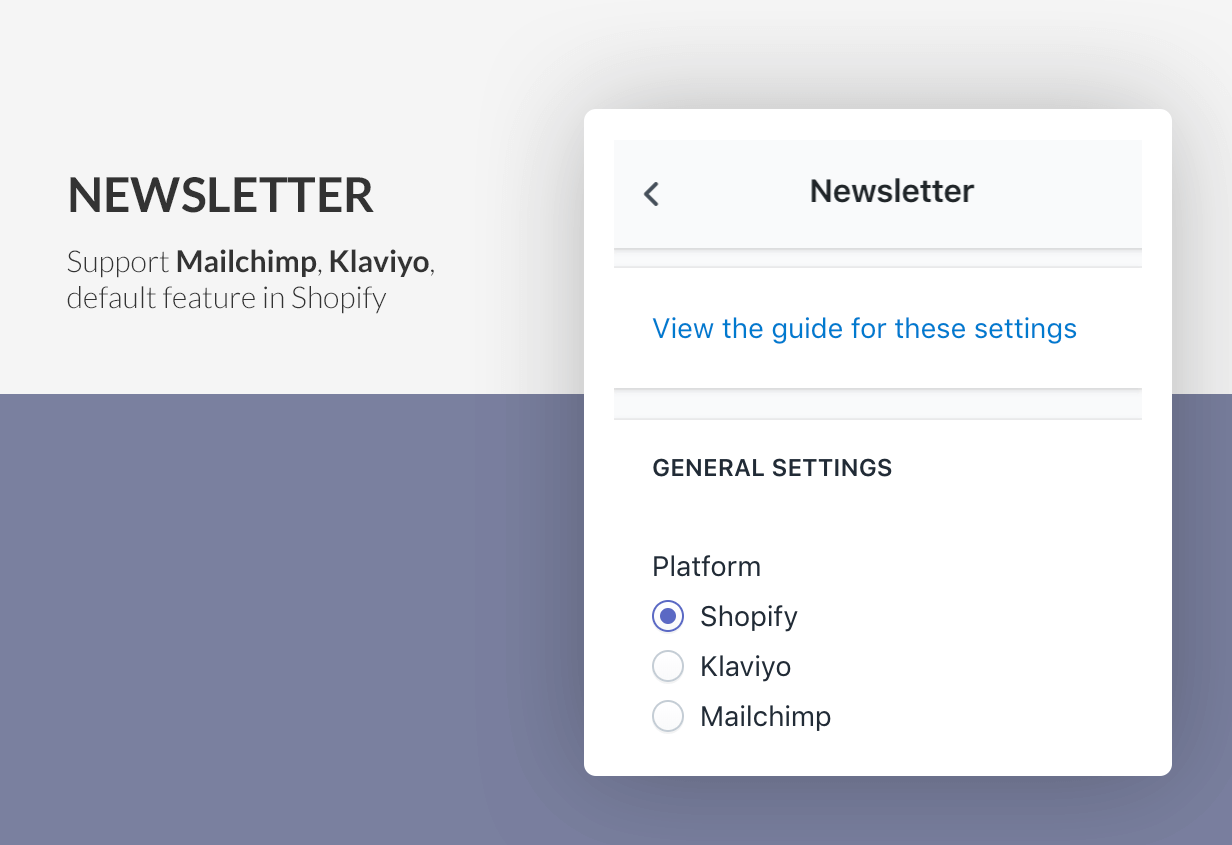Click the Newsletter panel title

pos(892,191)
